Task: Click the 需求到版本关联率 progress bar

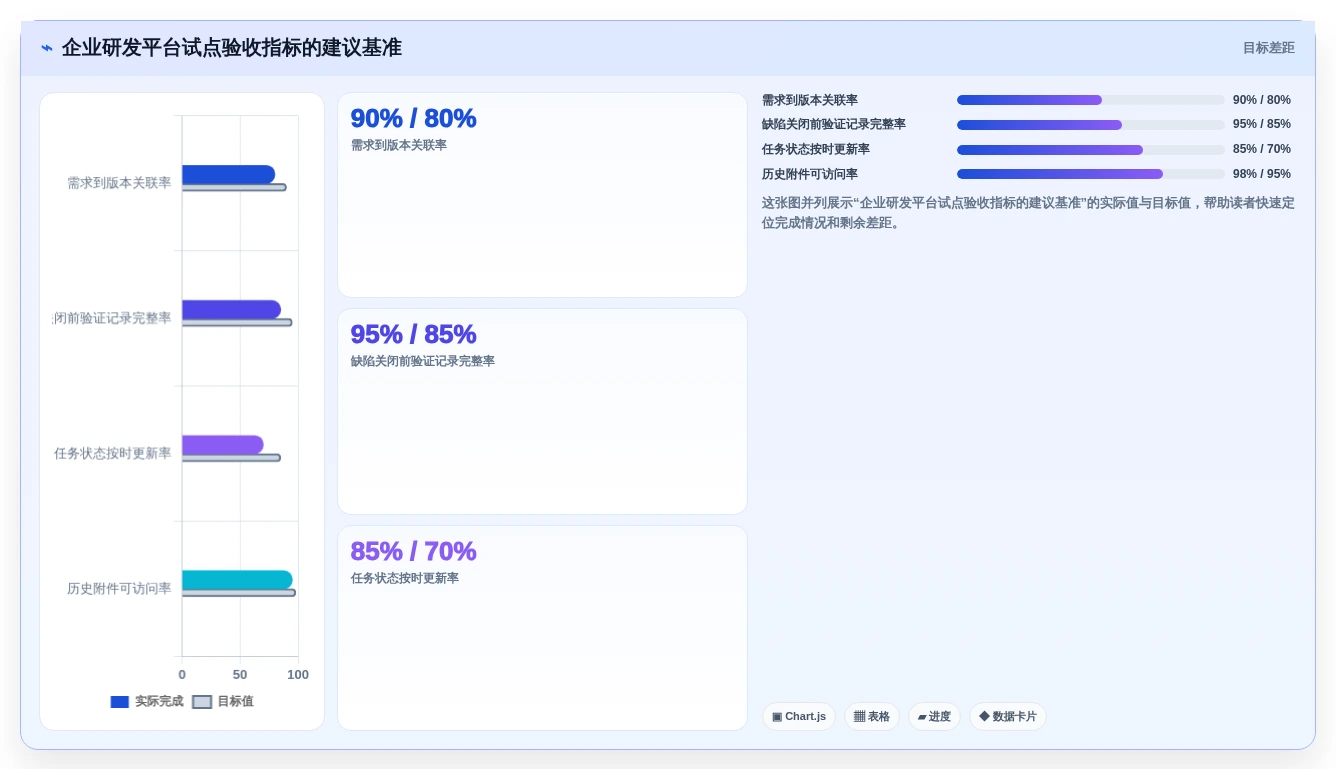Action: point(1091,100)
